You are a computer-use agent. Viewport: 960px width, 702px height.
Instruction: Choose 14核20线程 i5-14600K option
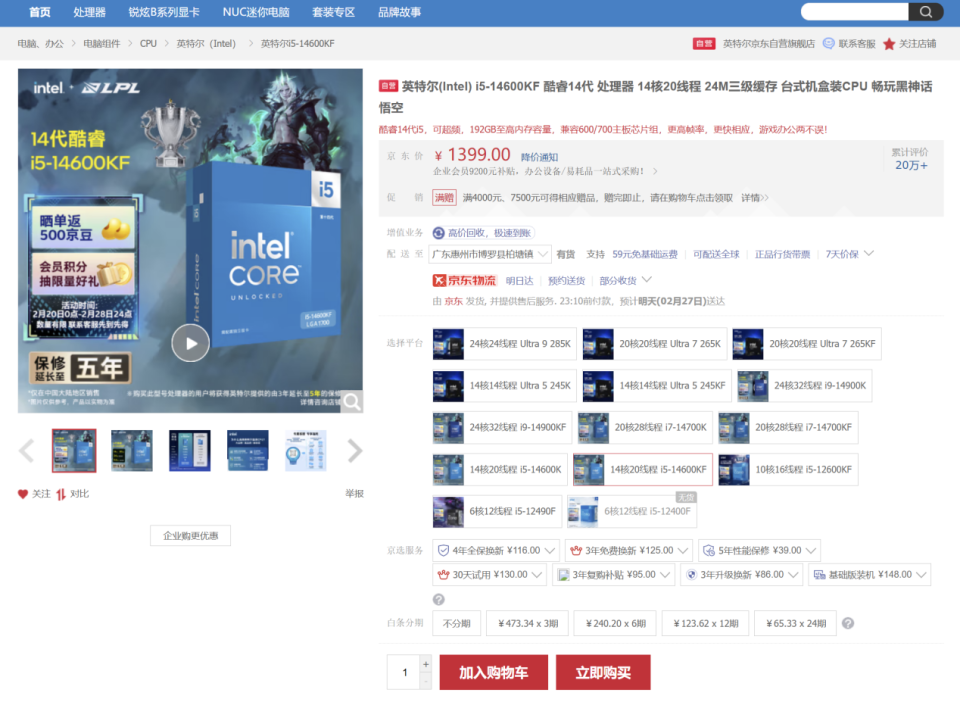tap(500, 469)
